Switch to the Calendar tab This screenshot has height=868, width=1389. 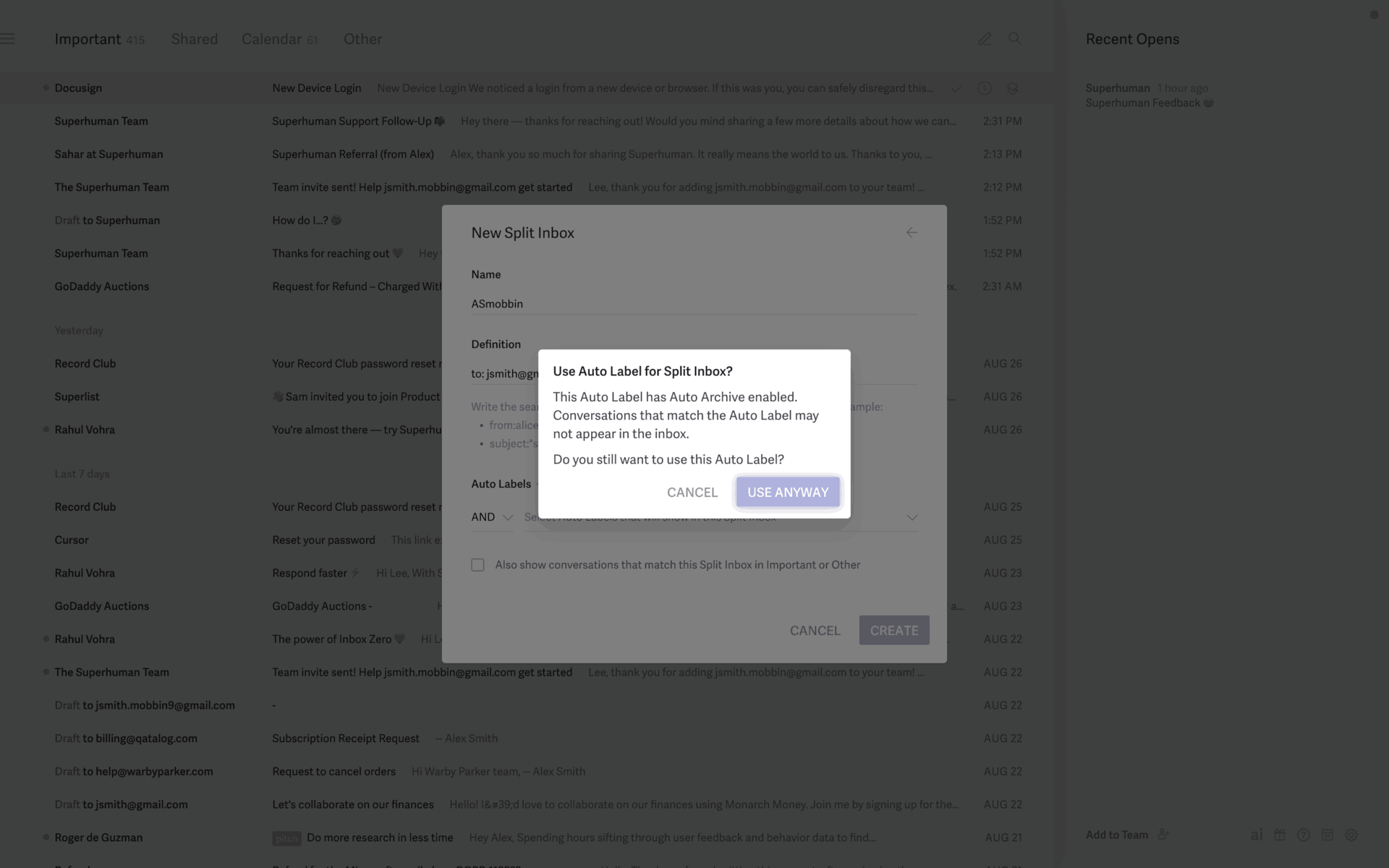click(x=279, y=39)
